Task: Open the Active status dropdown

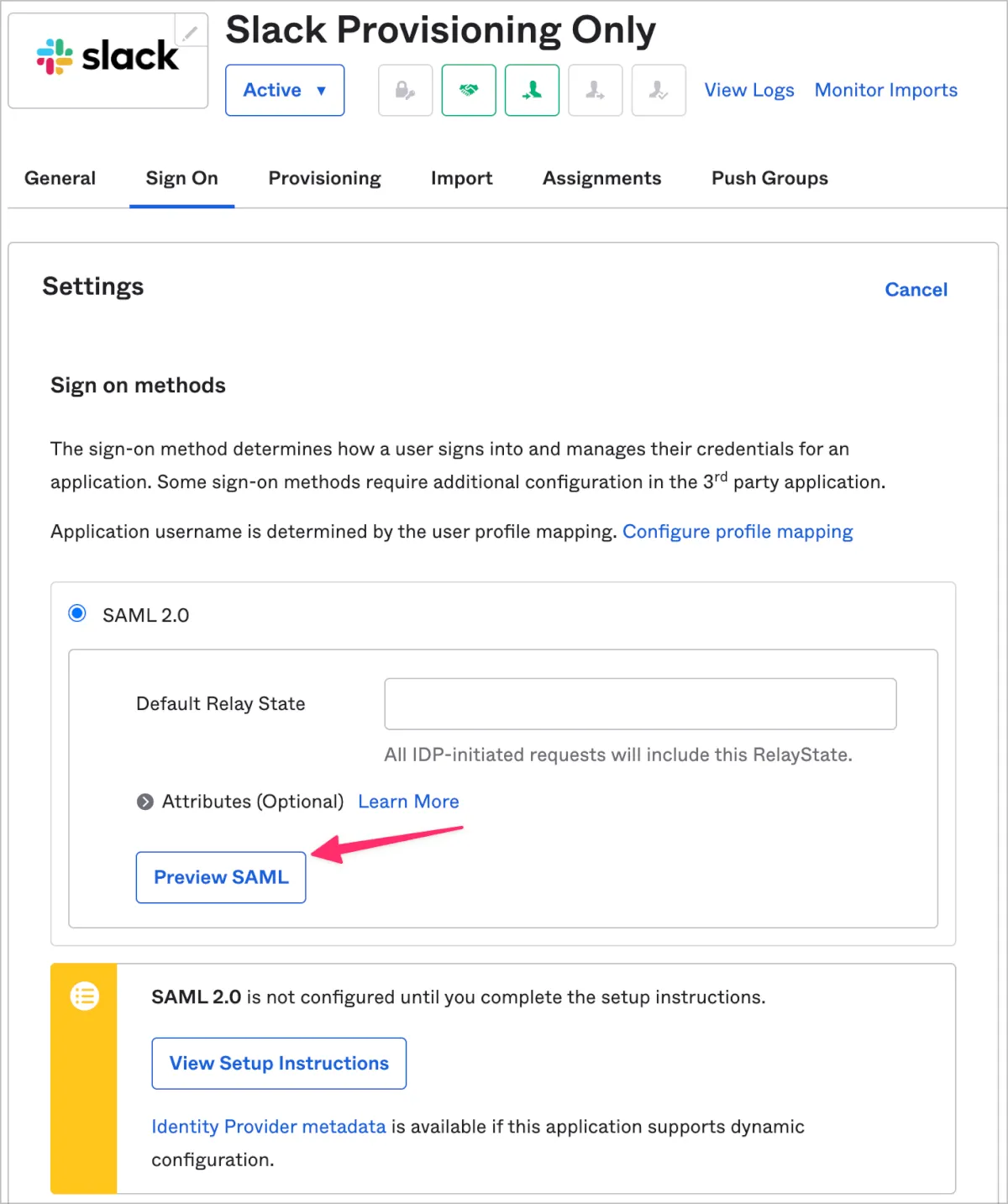Action: tap(285, 90)
